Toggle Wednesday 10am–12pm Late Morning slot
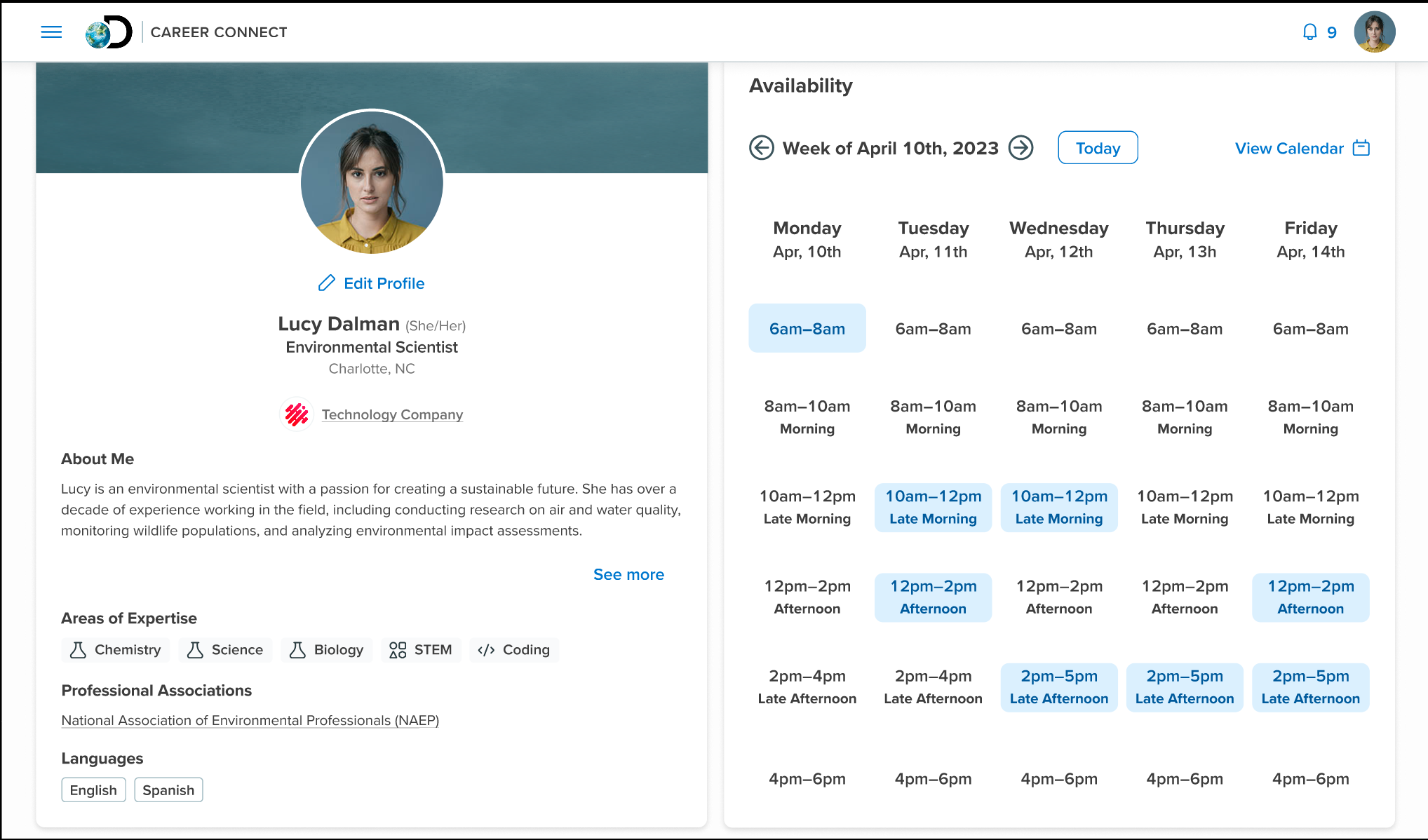Viewport: 1428px width, 840px height. [1059, 508]
